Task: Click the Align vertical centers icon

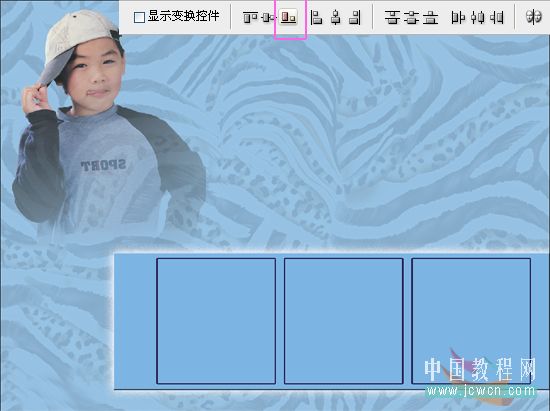Action: click(x=269, y=17)
